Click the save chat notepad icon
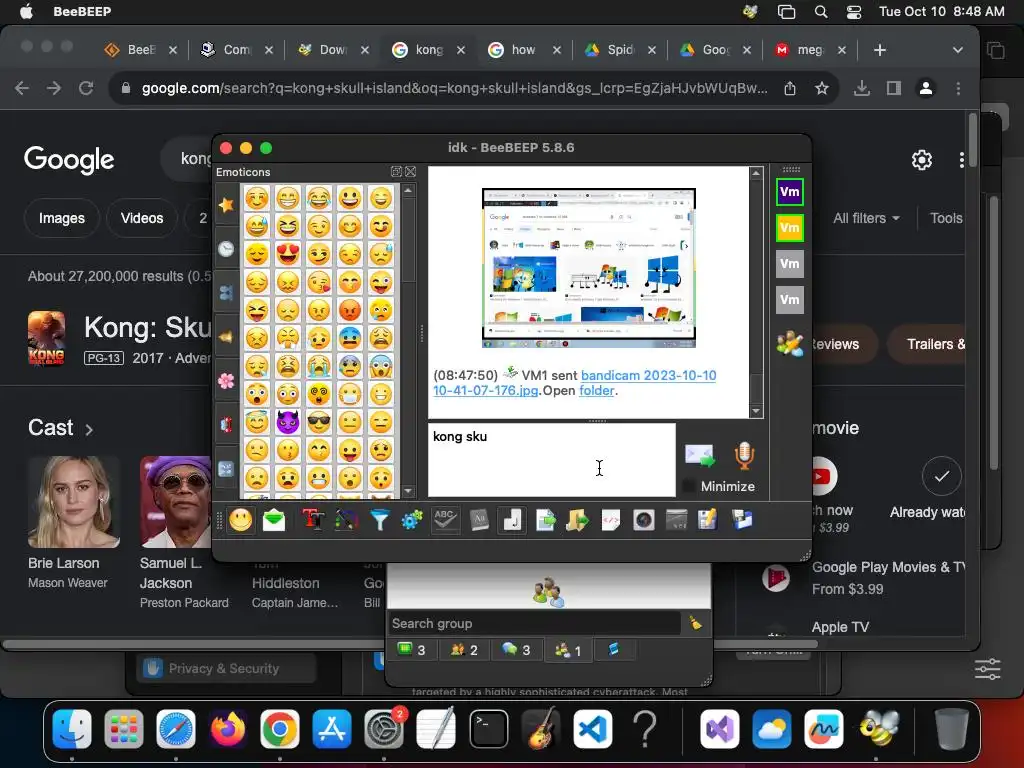This screenshot has height=768, width=1024. [x=707, y=520]
